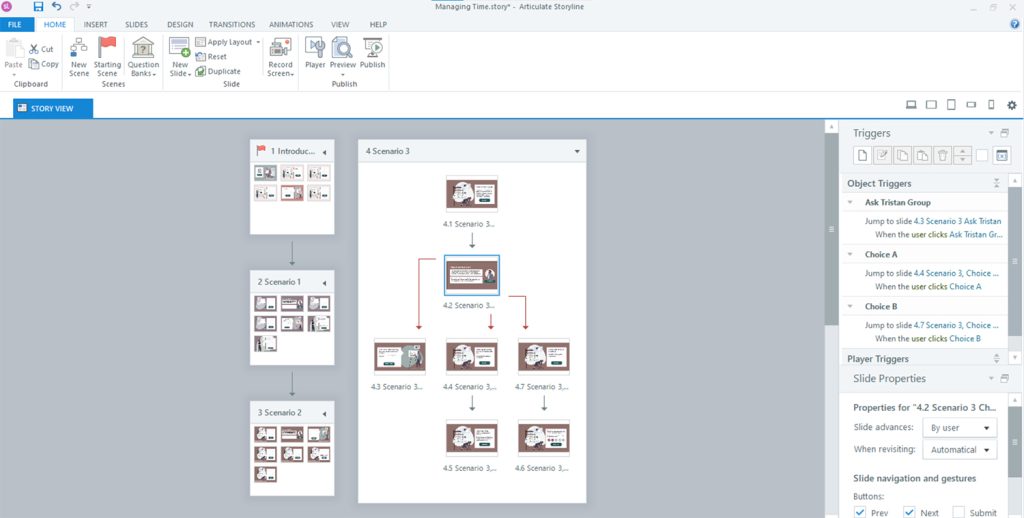Click the Preview magnifier icon

(x=342, y=49)
